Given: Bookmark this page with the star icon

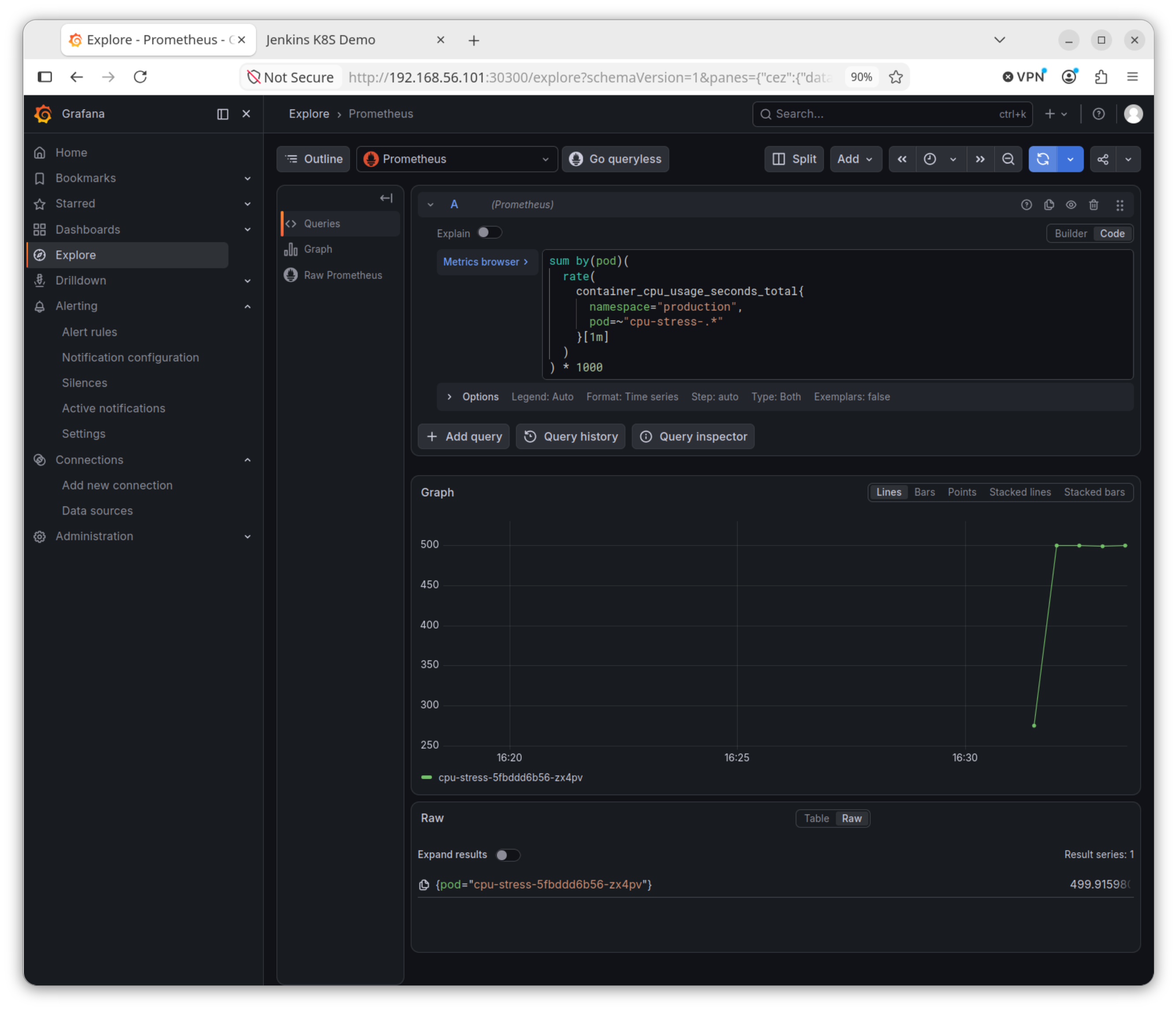Looking at the screenshot, I should click(896, 77).
